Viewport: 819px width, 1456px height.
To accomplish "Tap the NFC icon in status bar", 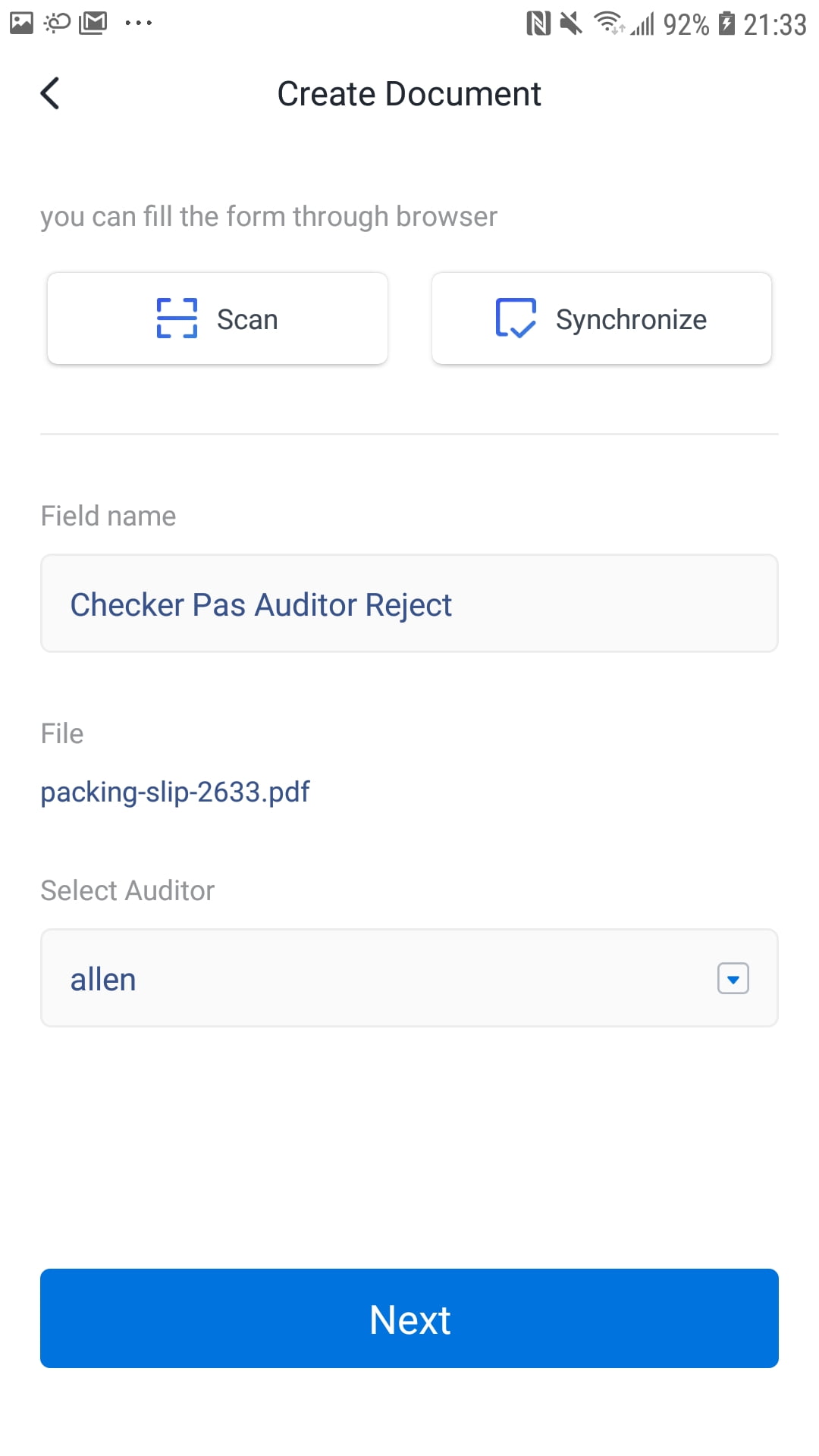I will coord(538,24).
